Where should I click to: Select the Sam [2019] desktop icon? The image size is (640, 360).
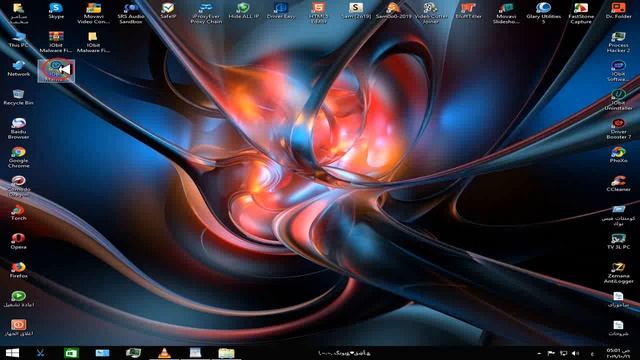[356, 11]
